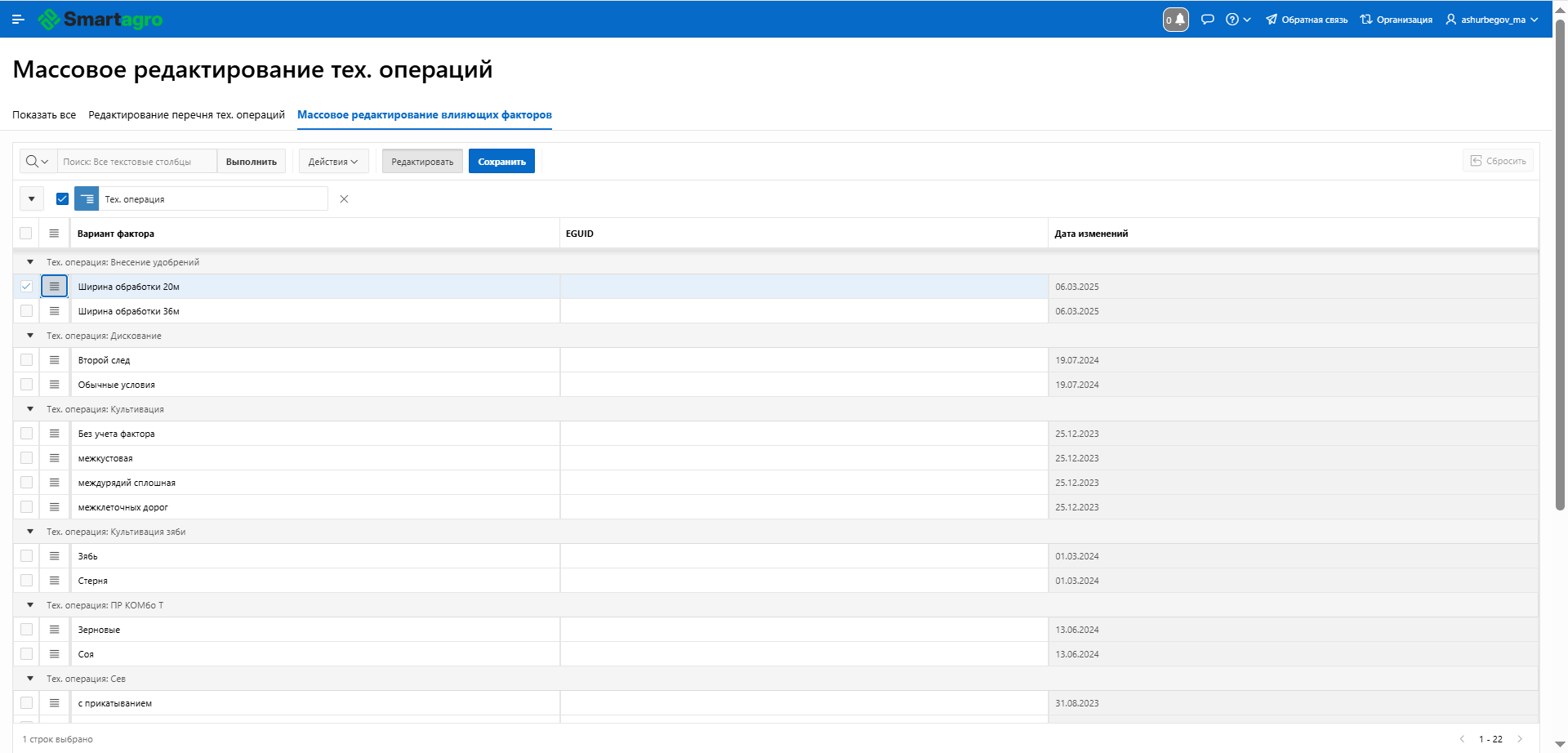The image size is (1568, 753).
Task: Click the search text input field
Action: point(136,162)
